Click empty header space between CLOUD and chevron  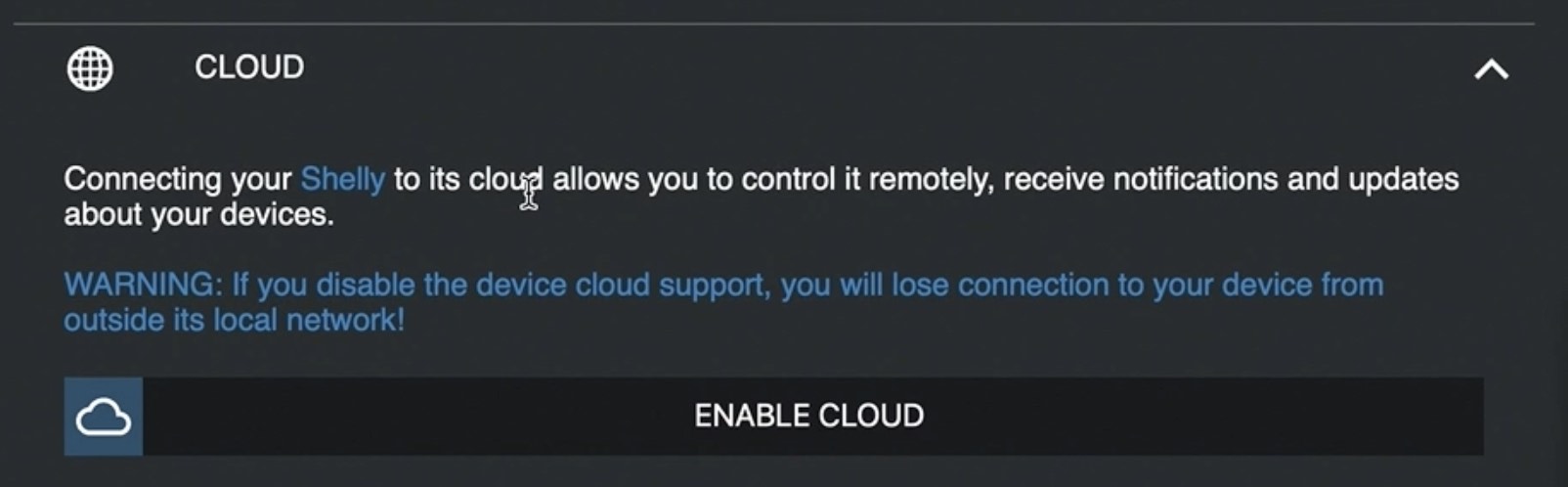click(880, 68)
